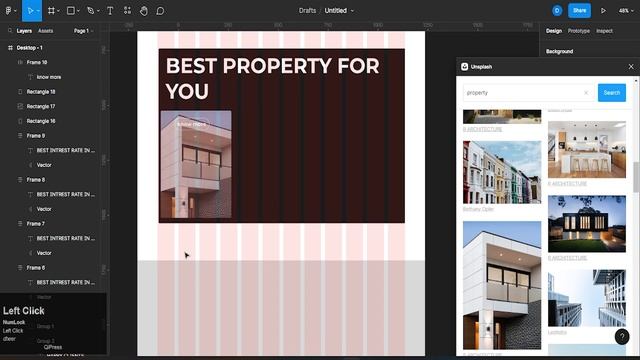This screenshot has height=360, width=640.
Task: Click the Rectangle 18 layer icon
Action: (20, 91)
